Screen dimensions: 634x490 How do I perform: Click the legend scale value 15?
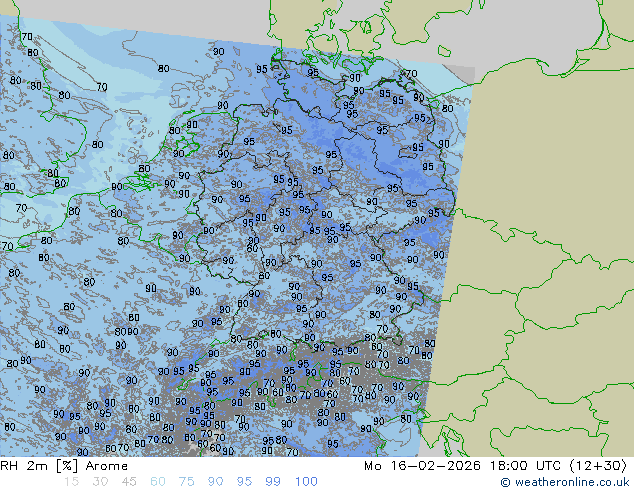pyautogui.click(x=71, y=482)
